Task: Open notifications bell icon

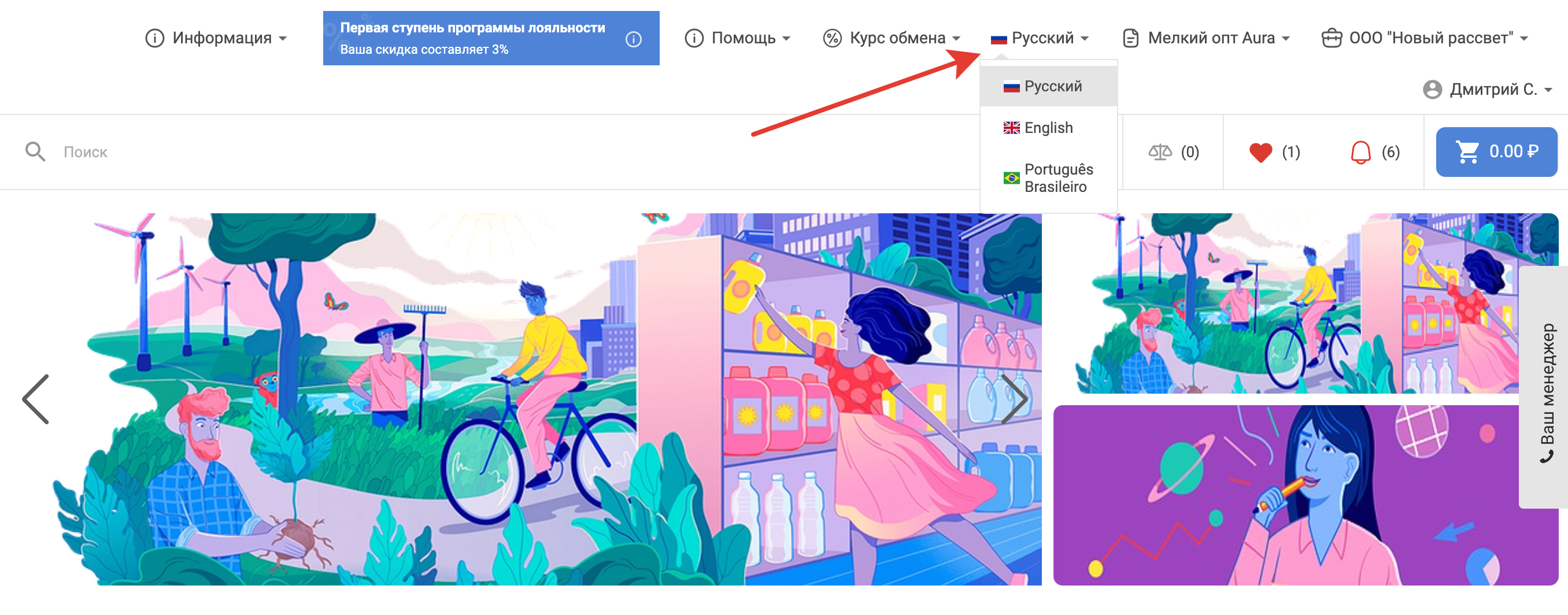Action: point(1360,151)
